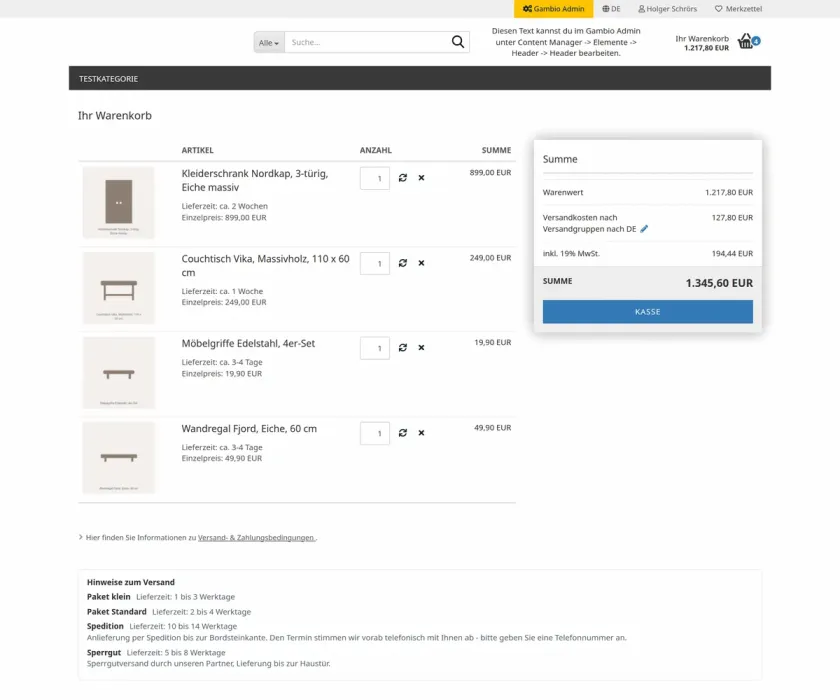Open Kleiderschrank Nordkap product thumbnail
The width and height of the screenshot is (840, 700).
(118, 202)
